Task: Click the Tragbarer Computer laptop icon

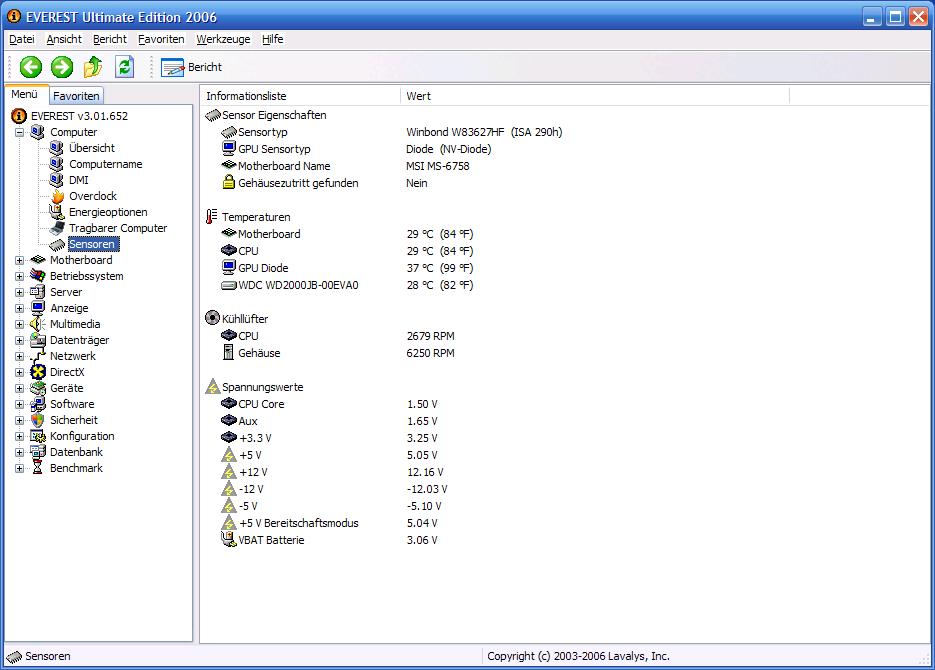Action: (57, 228)
